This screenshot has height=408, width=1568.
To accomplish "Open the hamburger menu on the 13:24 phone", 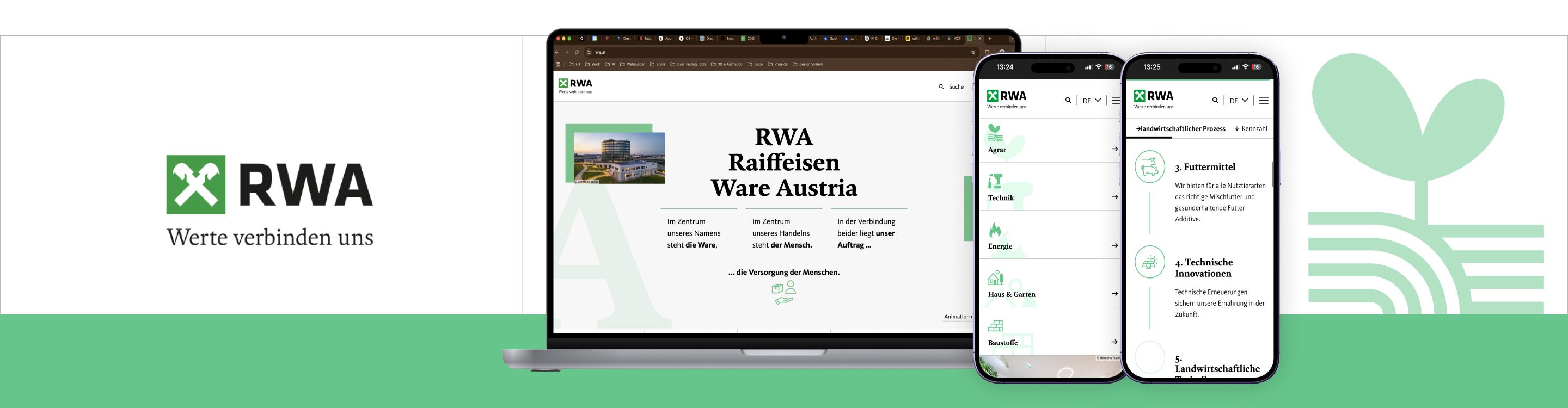I will coord(1116,100).
